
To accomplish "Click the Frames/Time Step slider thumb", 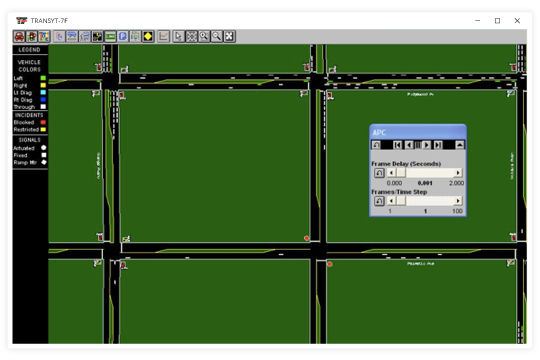I will pyautogui.click(x=401, y=201).
